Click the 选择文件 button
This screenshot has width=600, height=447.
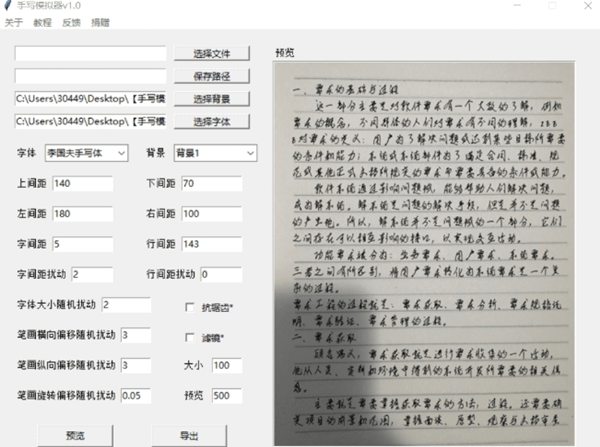212,54
